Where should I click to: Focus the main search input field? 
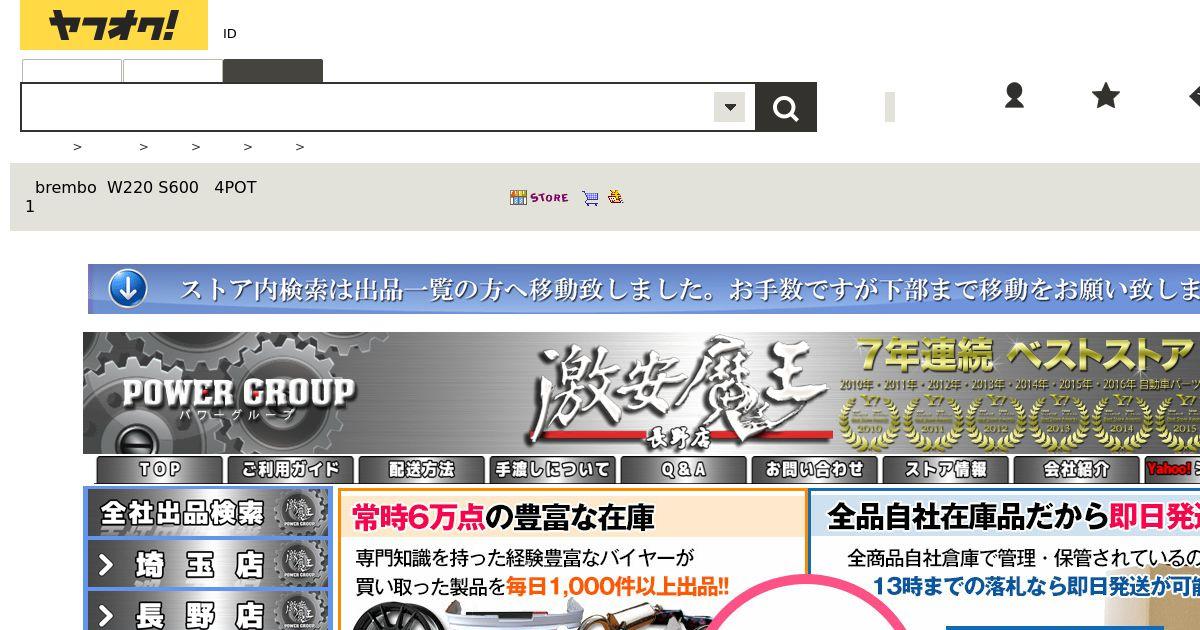point(367,107)
